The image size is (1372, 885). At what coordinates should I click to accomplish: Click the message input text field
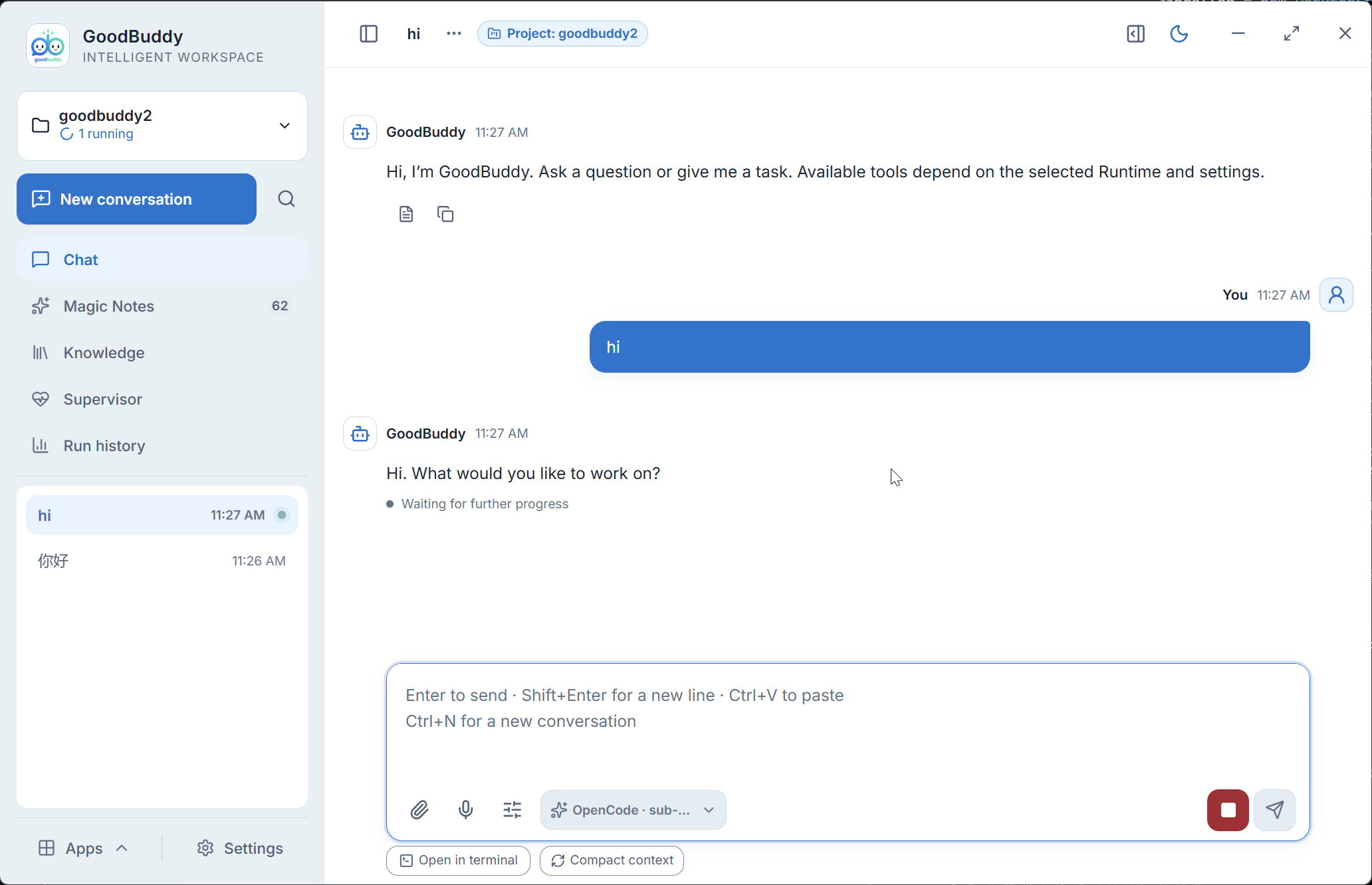tap(848, 724)
